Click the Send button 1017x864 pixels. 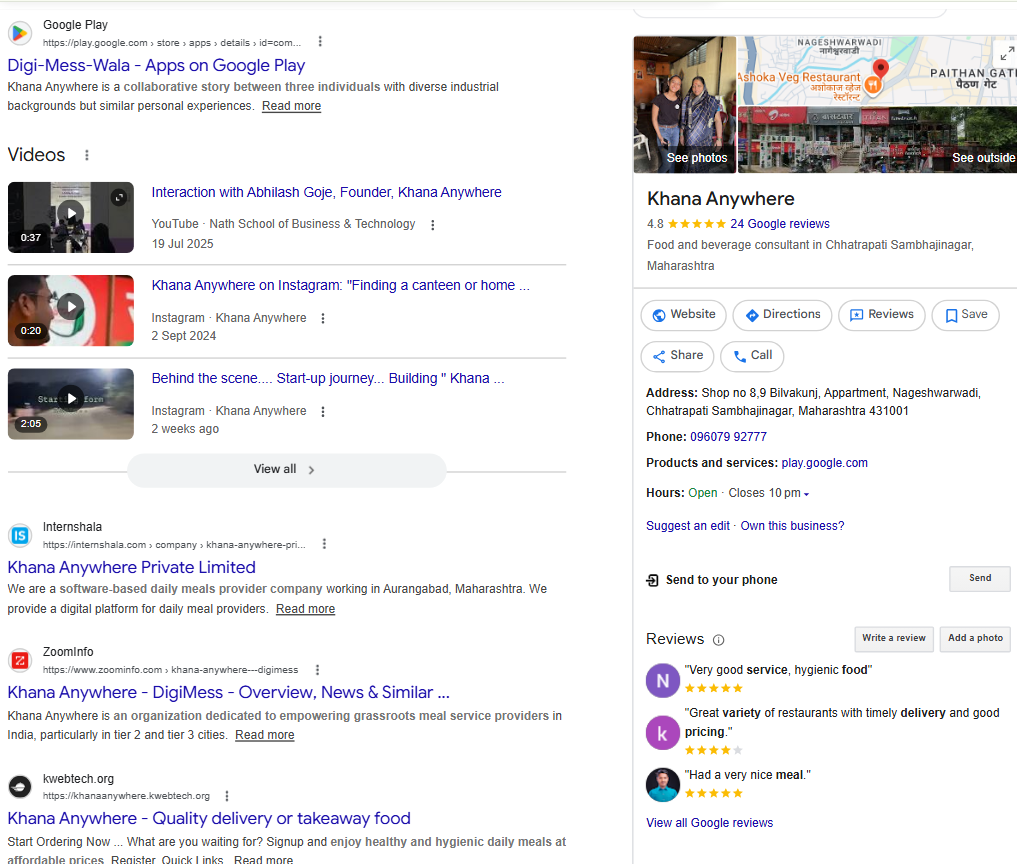(x=979, y=578)
